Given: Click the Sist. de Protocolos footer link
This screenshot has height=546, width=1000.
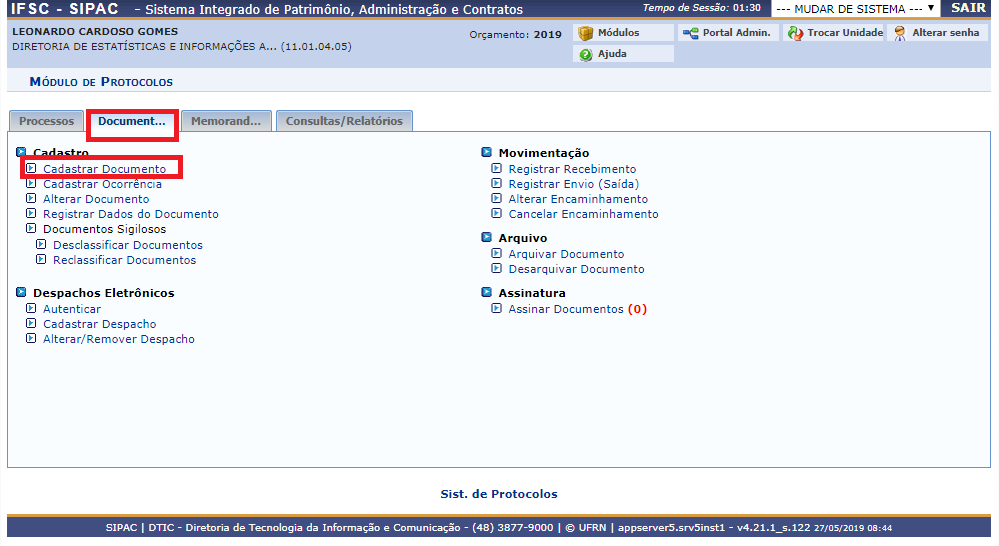Looking at the screenshot, I should pyautogui.click(x=499, y=494).
